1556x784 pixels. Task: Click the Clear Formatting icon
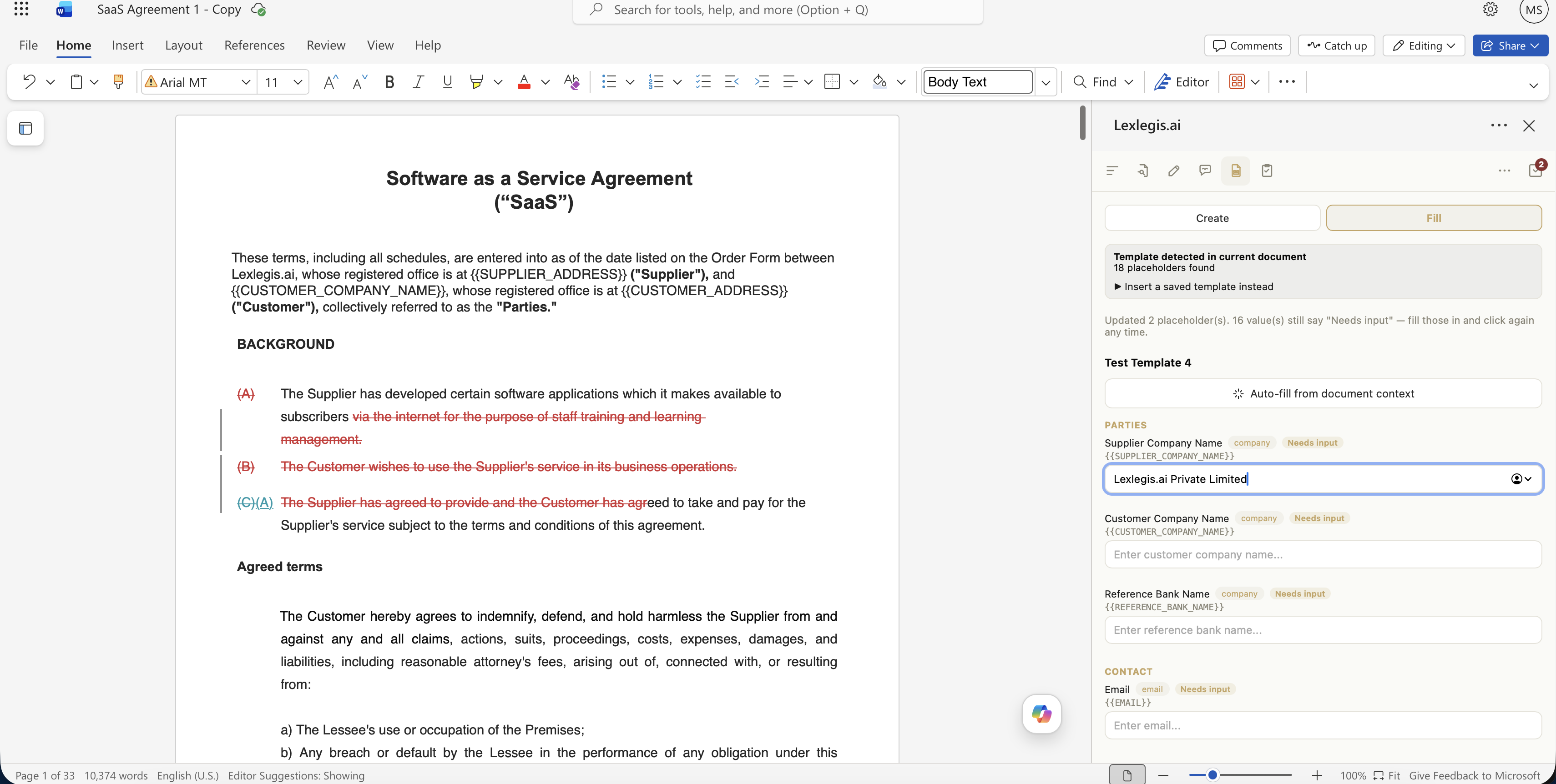571,81
